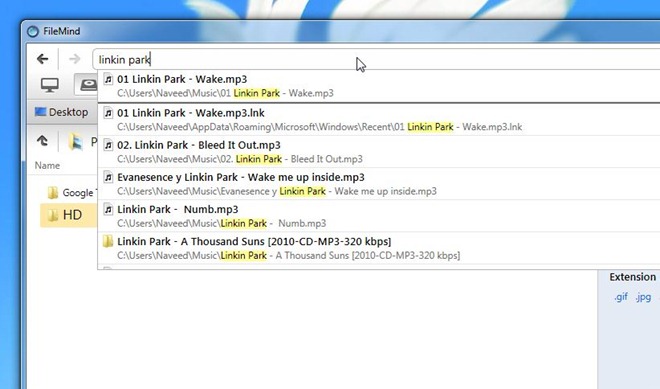The image size is (660, 389).
Task: Open 02. Linkin Park - Bleed It Out.mp3
Action: pyautogui.click(x=379, y=152)
